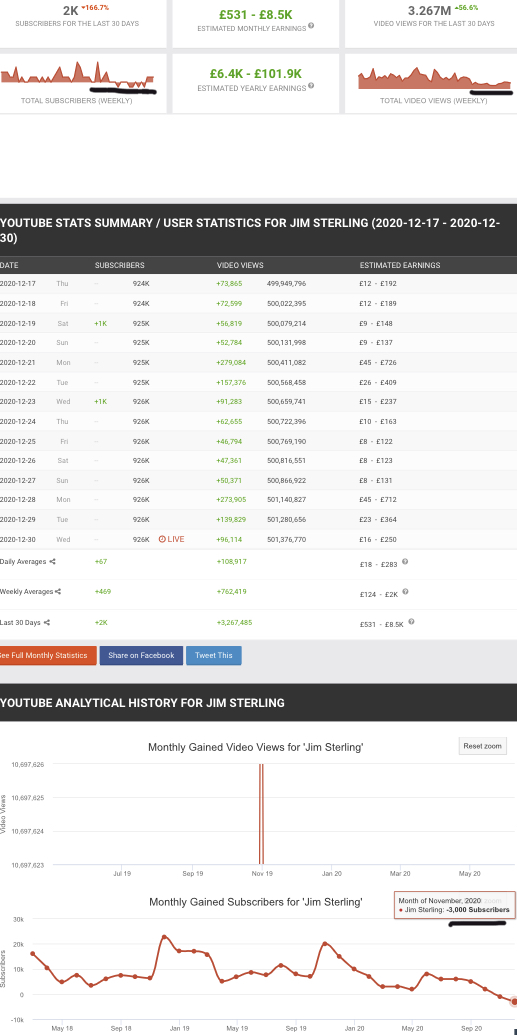Image resolution: width=517 pixels, height=1035 pixels.
Task: Click November 2020 data point on subscribers chart
Action: point(514,1002)
